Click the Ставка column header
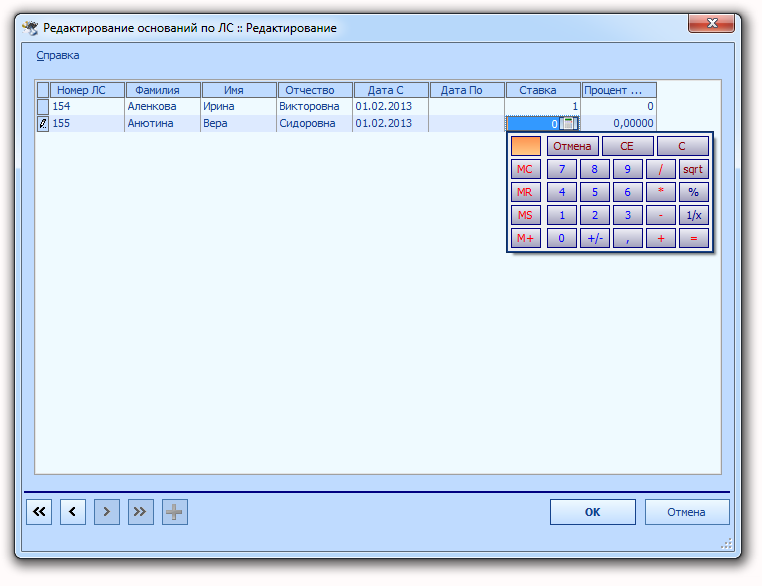Viewport: 762px width, 586px height. click(543, 90)
